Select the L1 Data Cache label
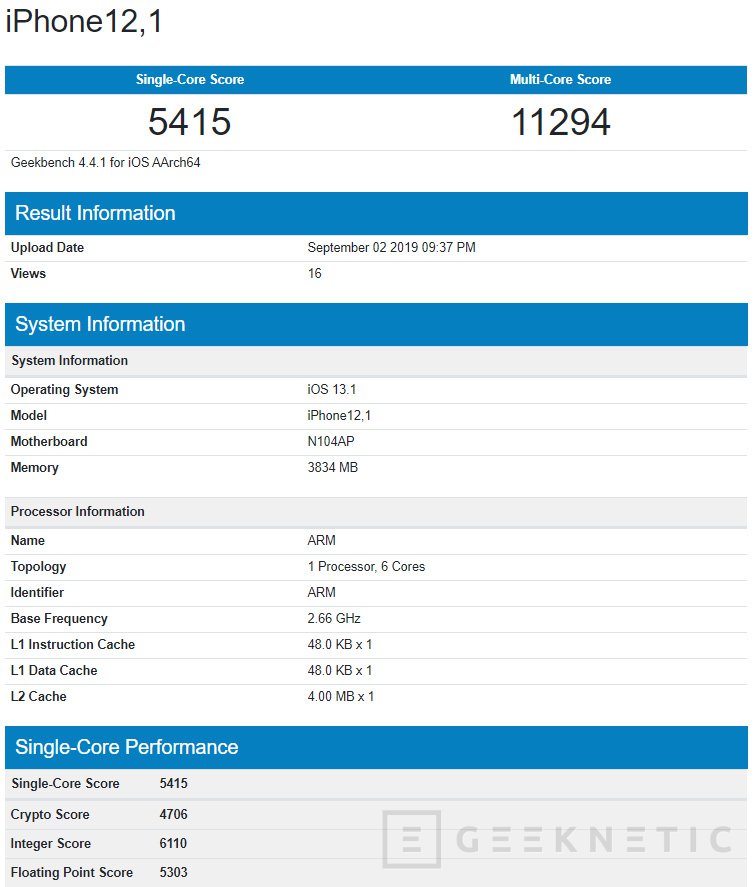The width and height of the screenshot is (756, 887). [54, 671]
